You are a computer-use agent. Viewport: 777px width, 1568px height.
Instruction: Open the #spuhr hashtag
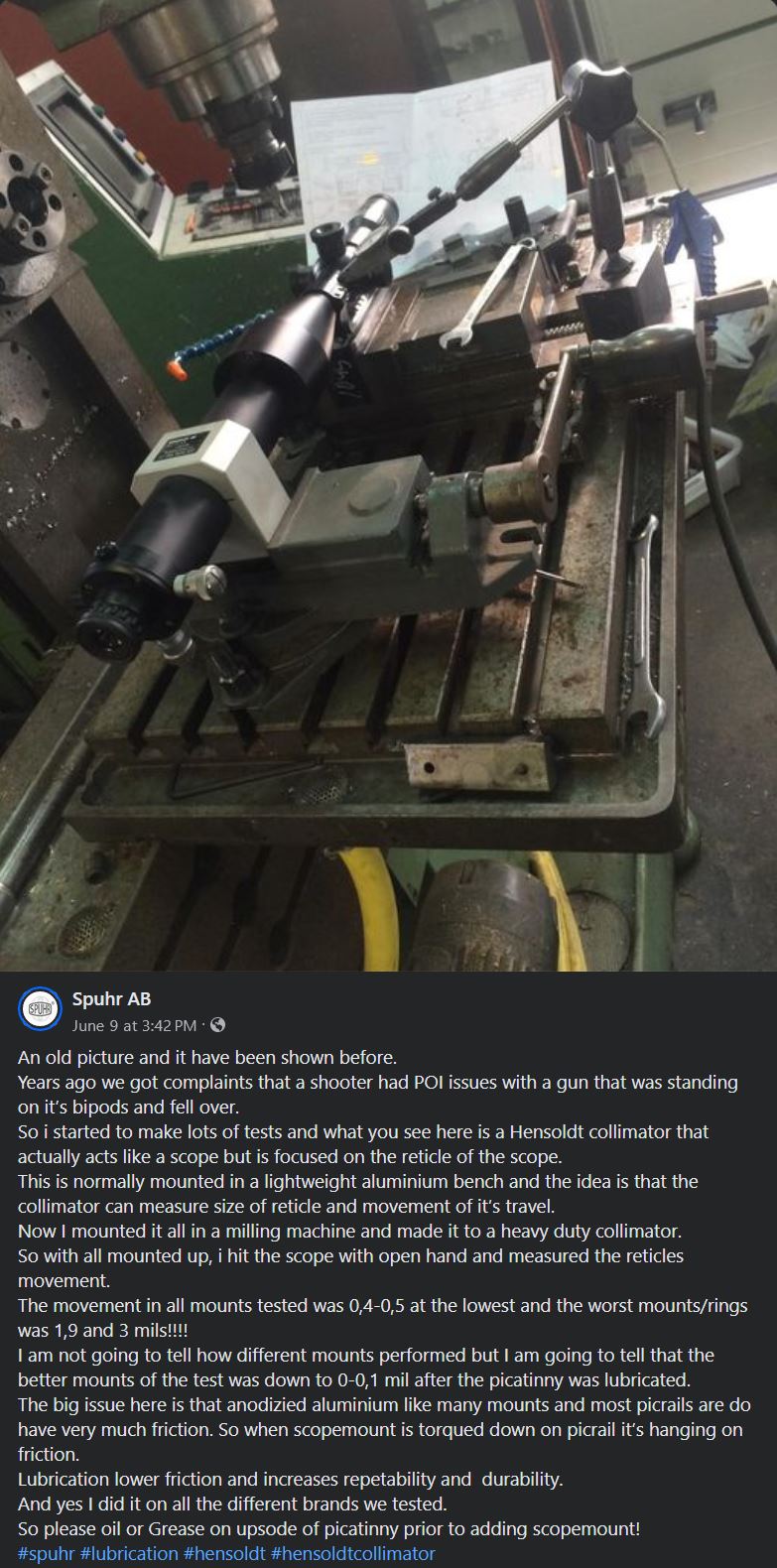(x=46, y=1553)
